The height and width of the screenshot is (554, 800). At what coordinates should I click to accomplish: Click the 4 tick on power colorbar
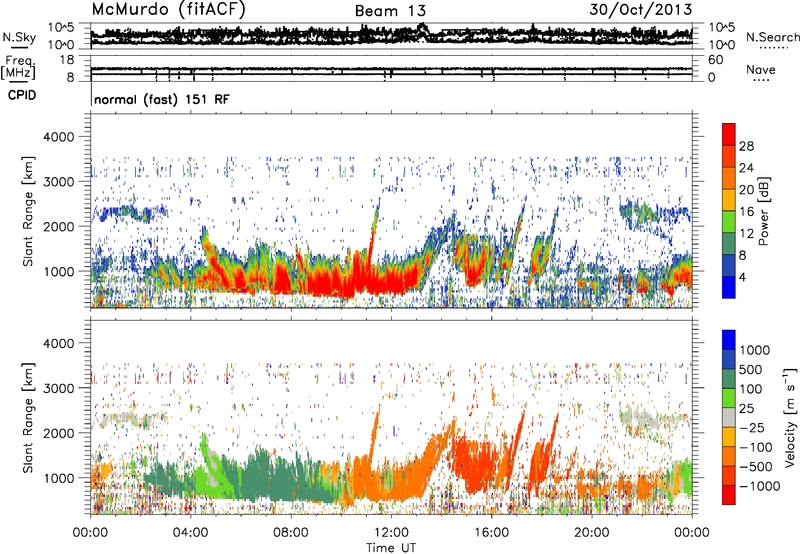(742, 277)
